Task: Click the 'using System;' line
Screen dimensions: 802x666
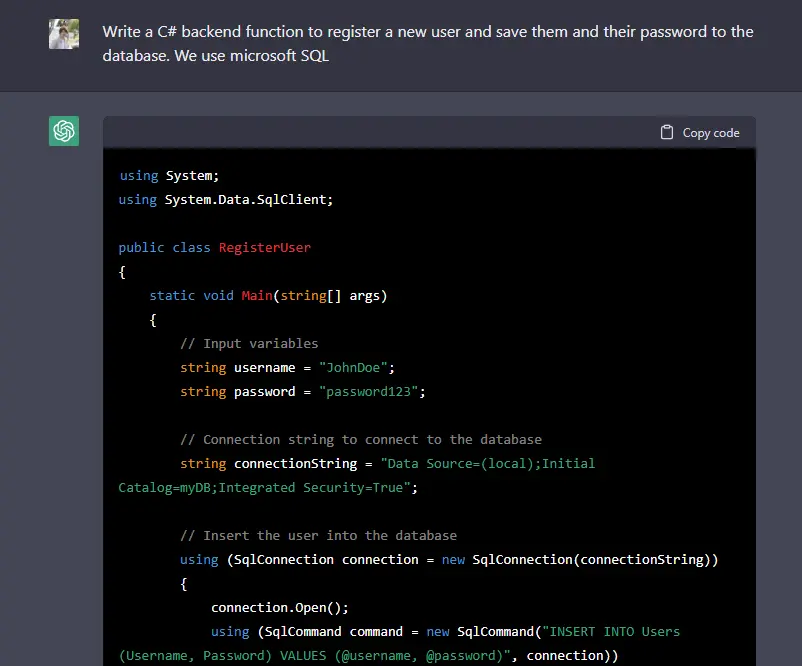Action: [168, 175]
